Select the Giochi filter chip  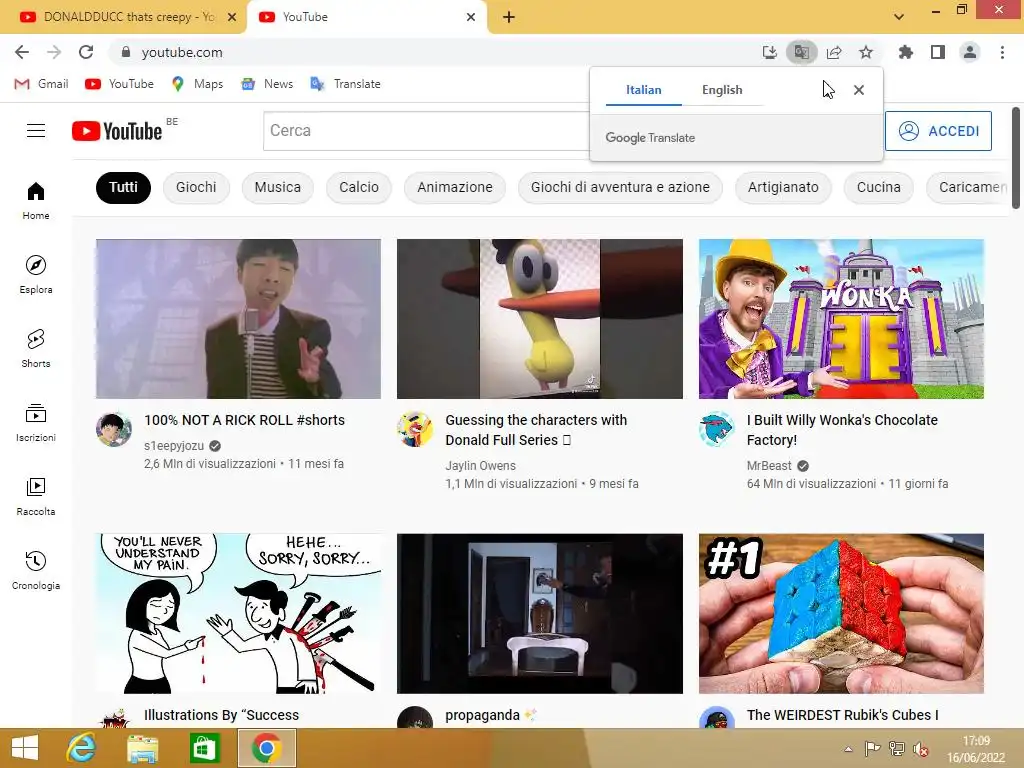click(x=196, y=187)
